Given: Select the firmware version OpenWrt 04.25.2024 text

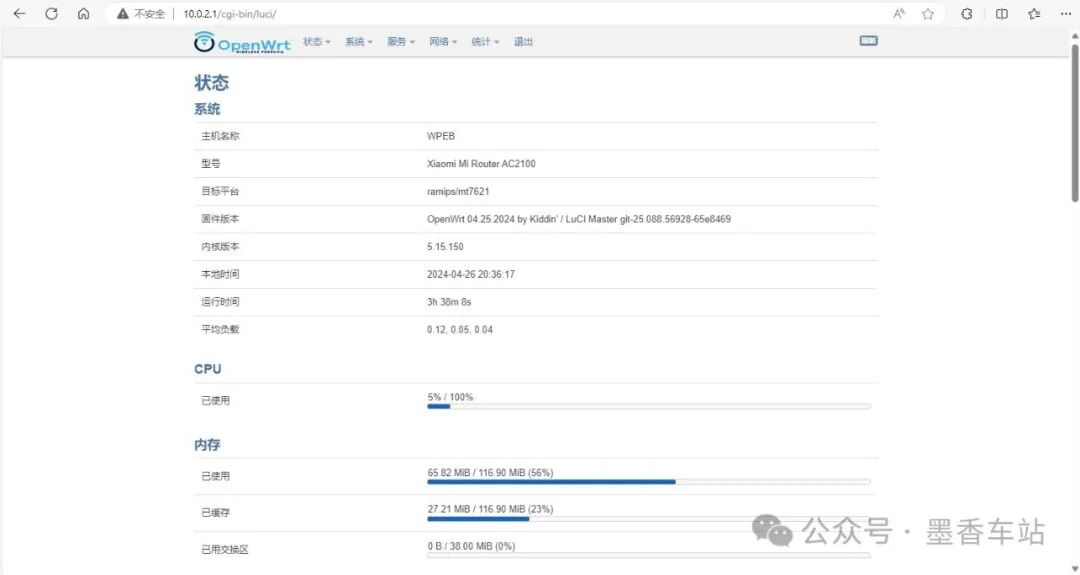Looking at the screenshot, I should coord(579,219).
